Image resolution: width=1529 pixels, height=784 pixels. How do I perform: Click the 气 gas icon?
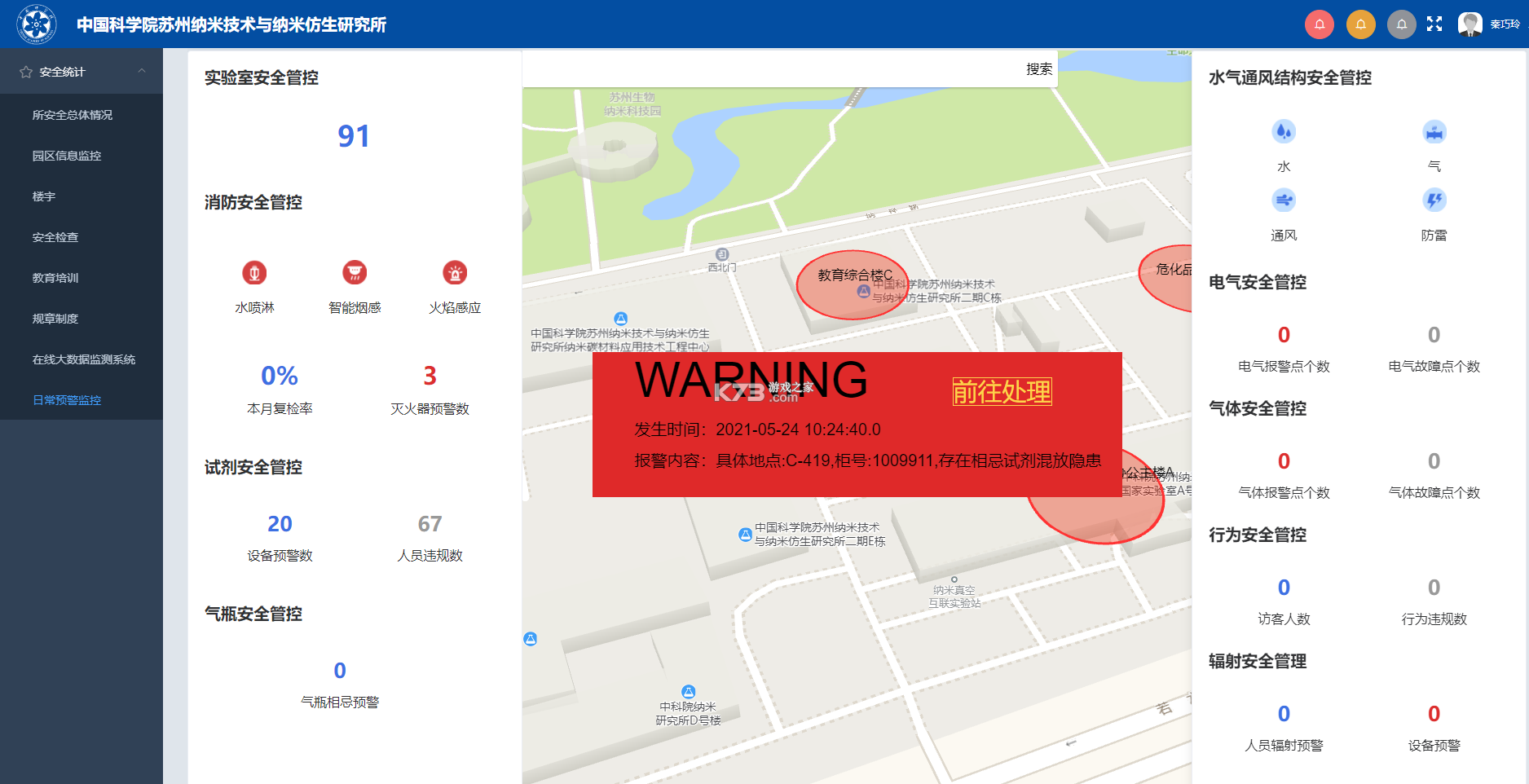pos(1434,131)
